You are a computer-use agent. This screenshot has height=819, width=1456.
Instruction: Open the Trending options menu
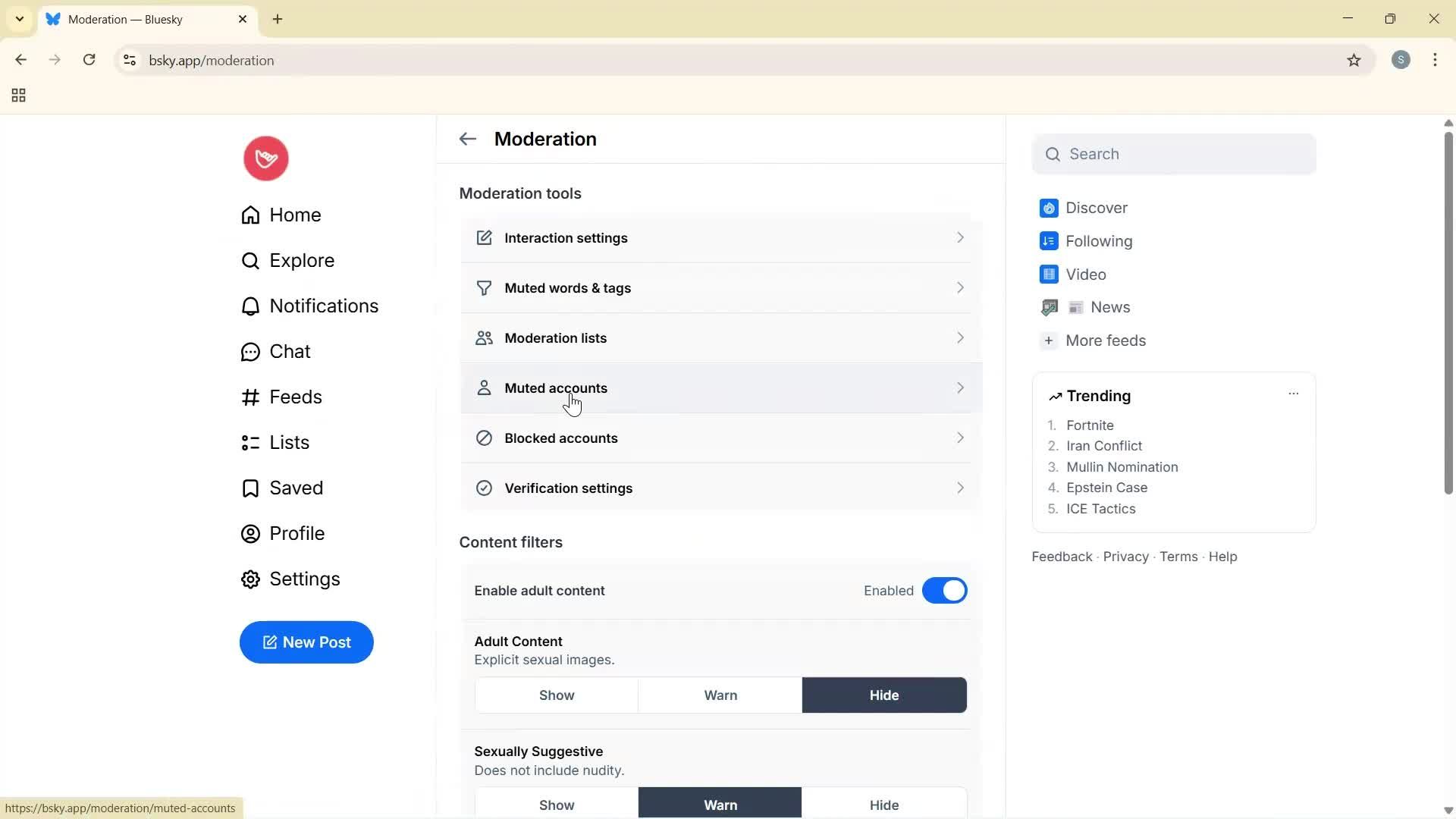[1293, 394]
